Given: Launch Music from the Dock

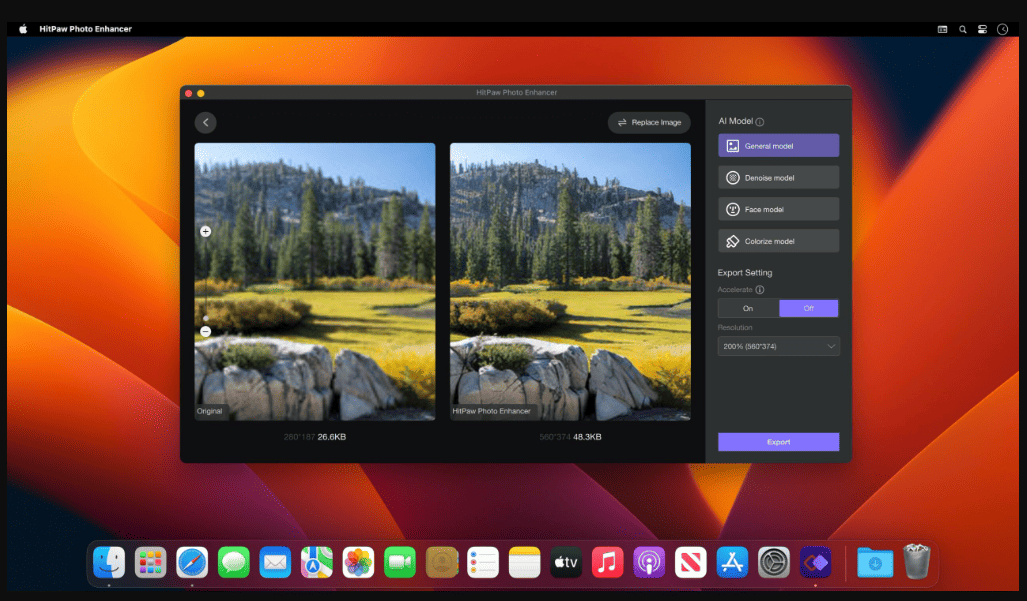Looking at the screenshot, I should coord(608,562).
